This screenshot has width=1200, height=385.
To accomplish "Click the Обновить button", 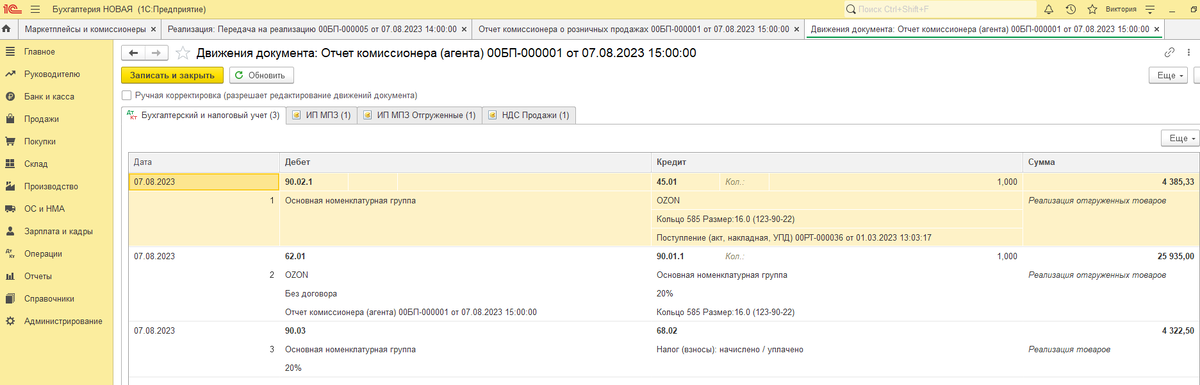I will coord(261,75).
